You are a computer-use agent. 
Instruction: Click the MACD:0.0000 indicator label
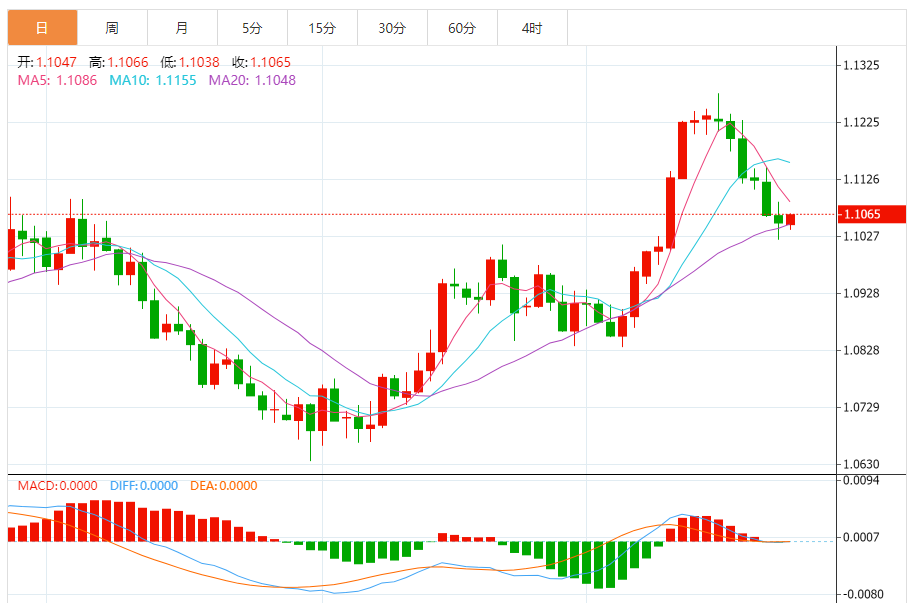coord(58,486)
